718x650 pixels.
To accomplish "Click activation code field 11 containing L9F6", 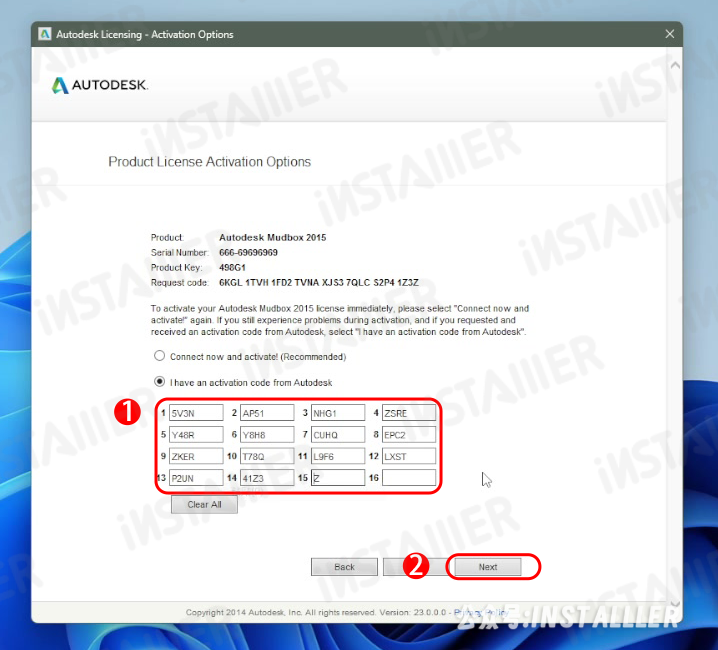I will point(338,456).
